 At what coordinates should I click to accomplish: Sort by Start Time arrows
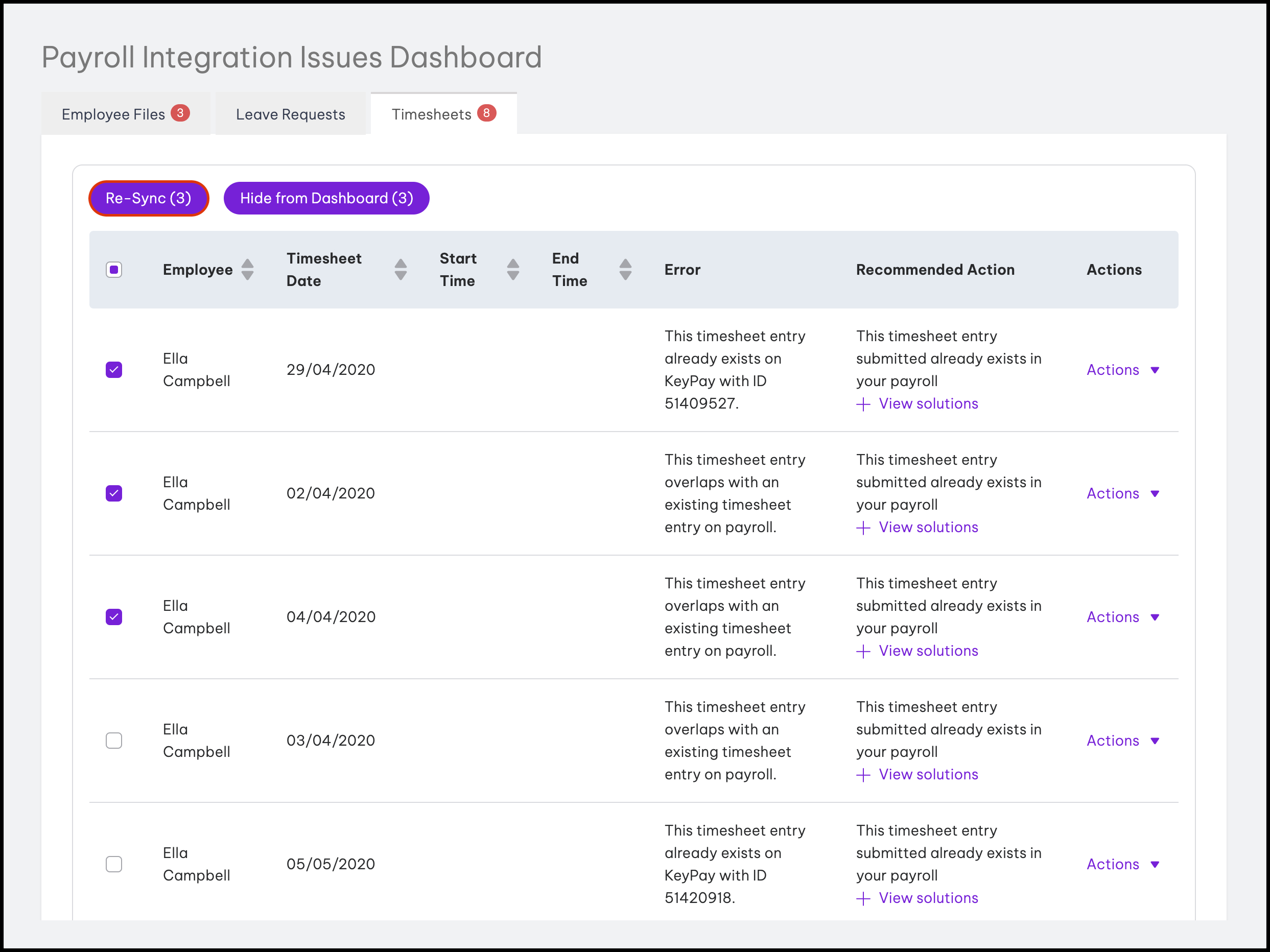point(513,270)
